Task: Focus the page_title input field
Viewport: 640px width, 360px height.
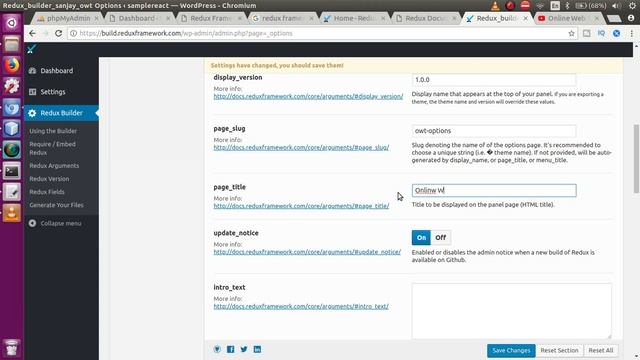Action: pyautogui.click(x=494, y=190)
